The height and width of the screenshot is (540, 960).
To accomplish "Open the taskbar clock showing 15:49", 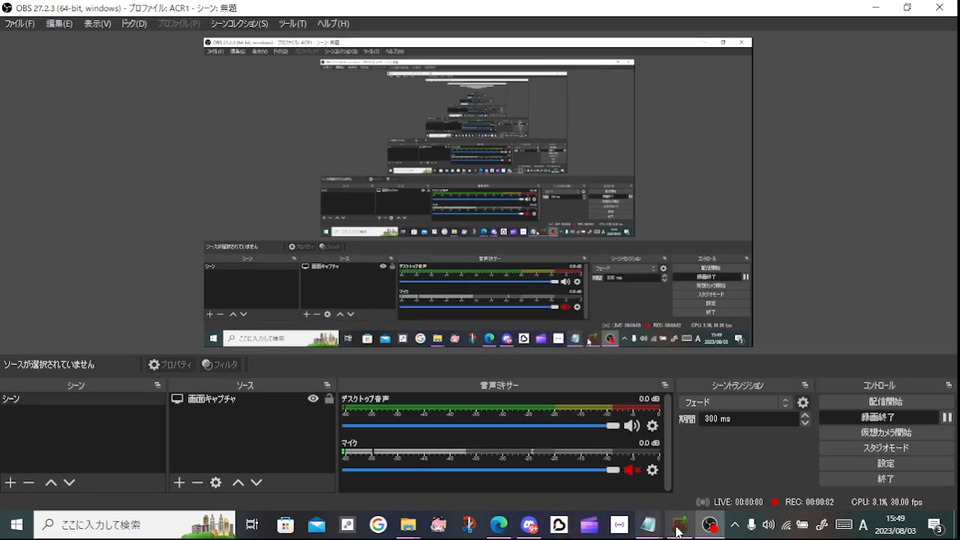I will click(895, 525).
